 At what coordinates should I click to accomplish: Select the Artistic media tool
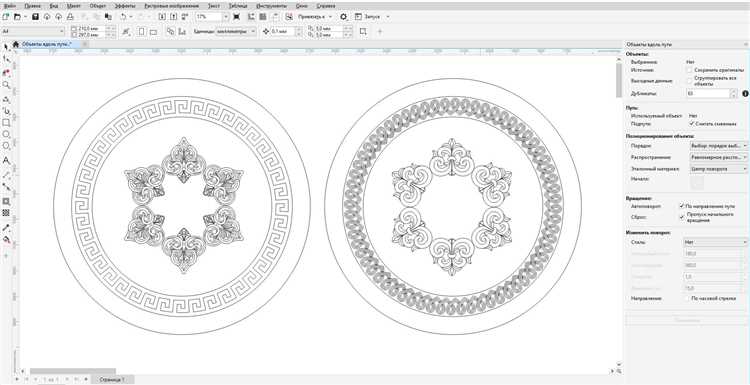pyautogui.click(x=6, y=110)
